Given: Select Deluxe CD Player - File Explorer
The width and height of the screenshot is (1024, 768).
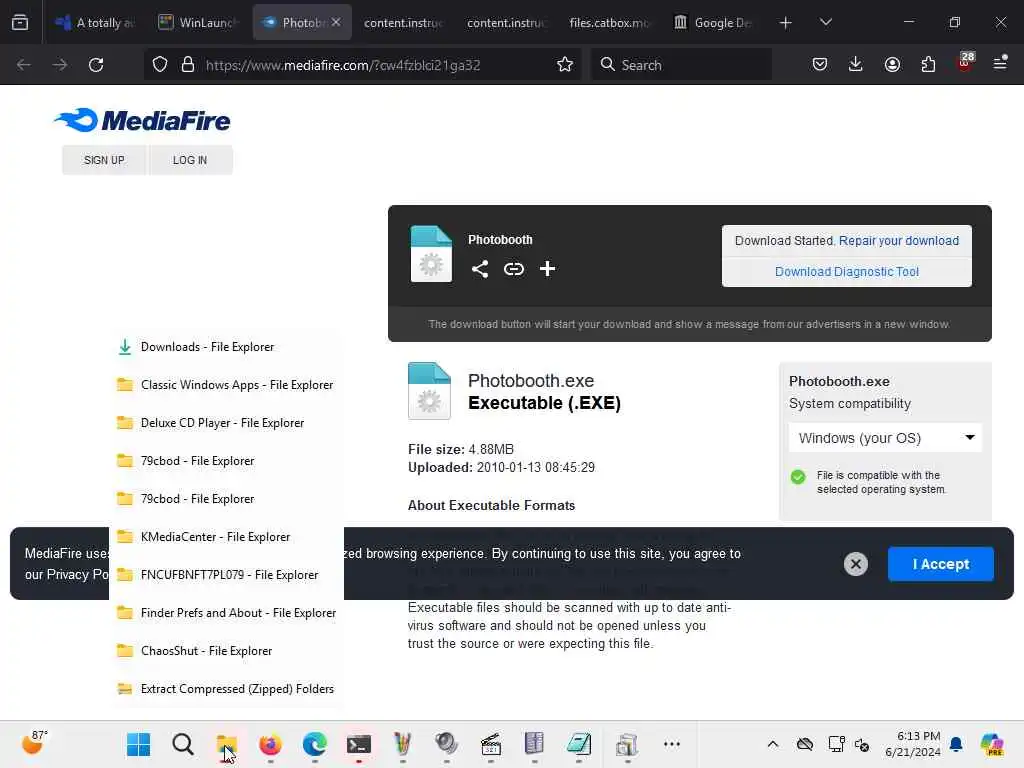Looking at the screenshot, I should 226,423.
